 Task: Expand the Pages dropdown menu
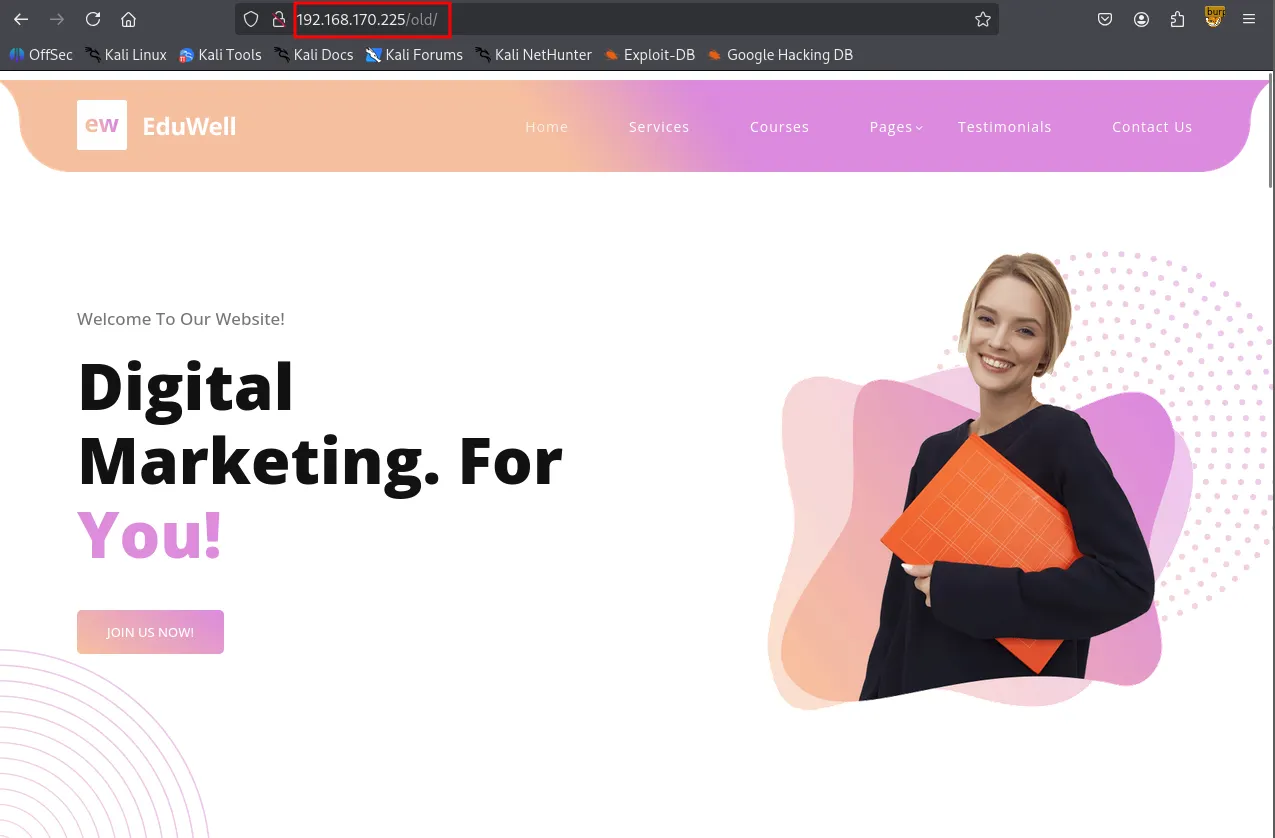[895, 127]
